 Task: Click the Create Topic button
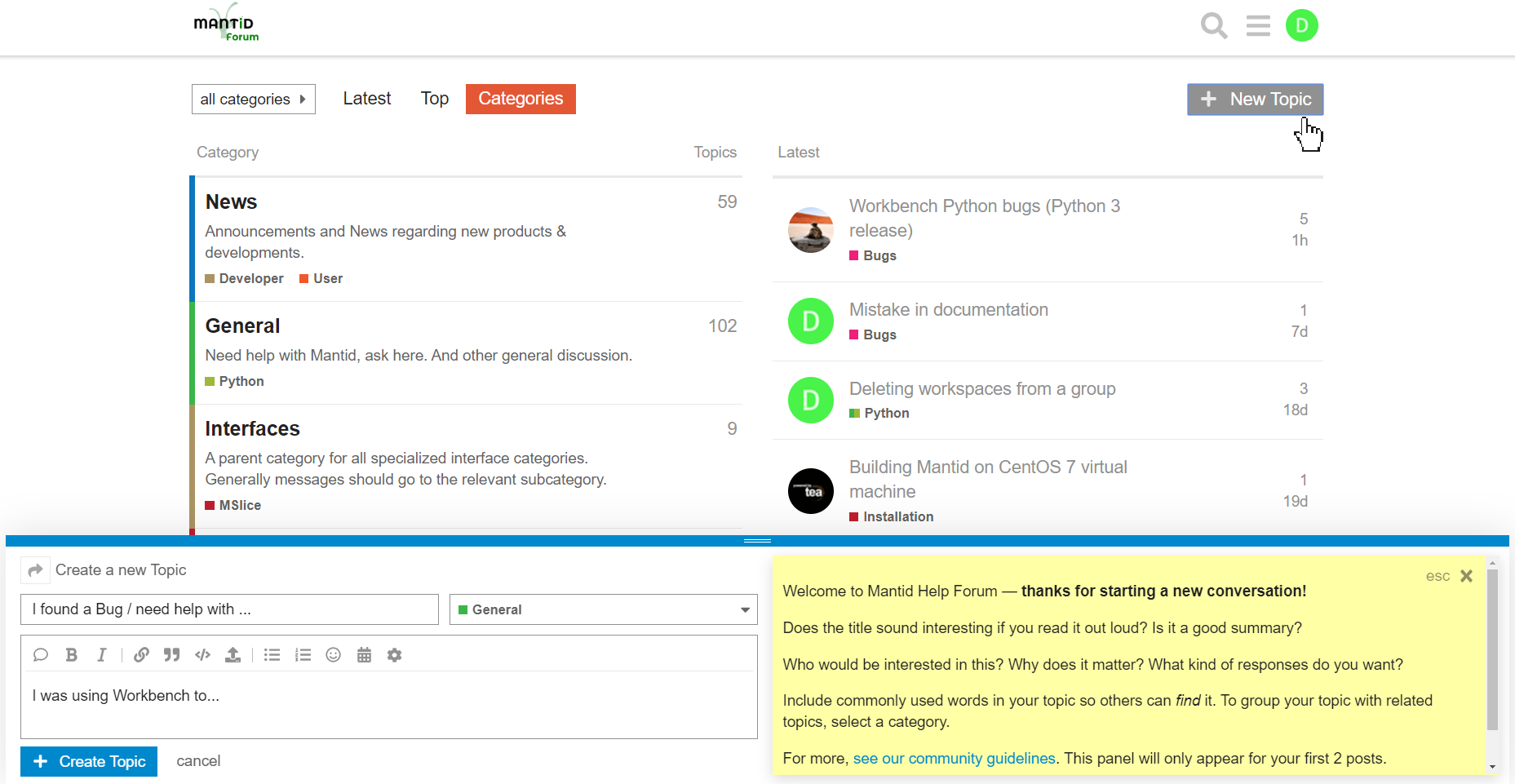(88, 761)
